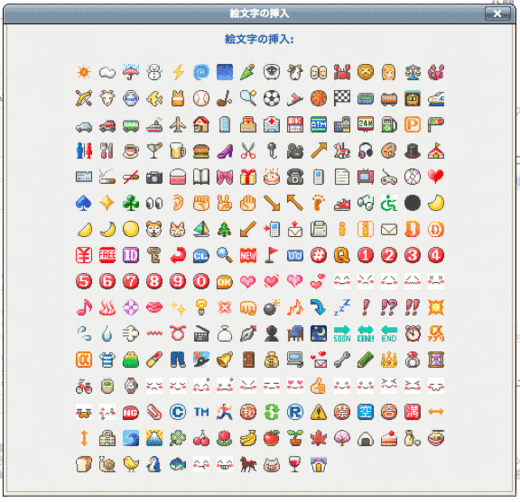The width and height of the screenshot is (520, 502).
Task: Insert the orange sun emoji
Action: (x=84, y=72)
